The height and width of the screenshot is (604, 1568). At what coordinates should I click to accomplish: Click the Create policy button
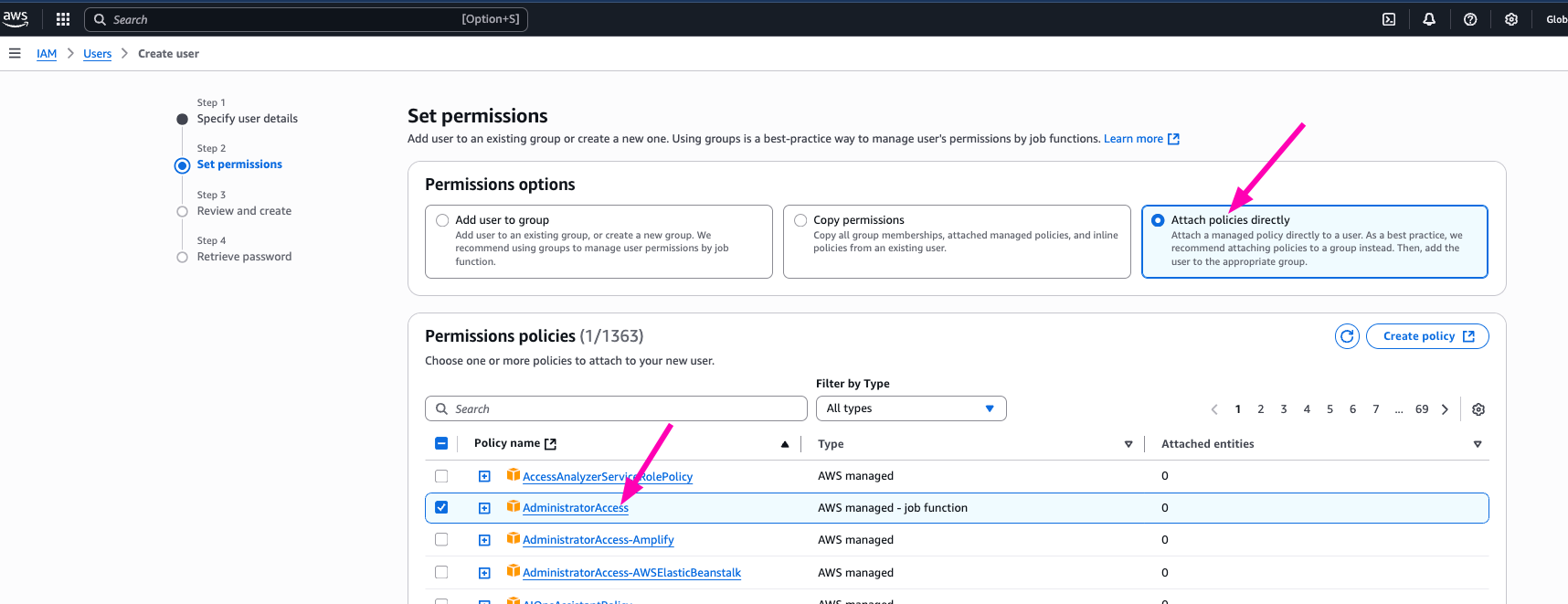pyautogui.click(x=1426, y=336)
